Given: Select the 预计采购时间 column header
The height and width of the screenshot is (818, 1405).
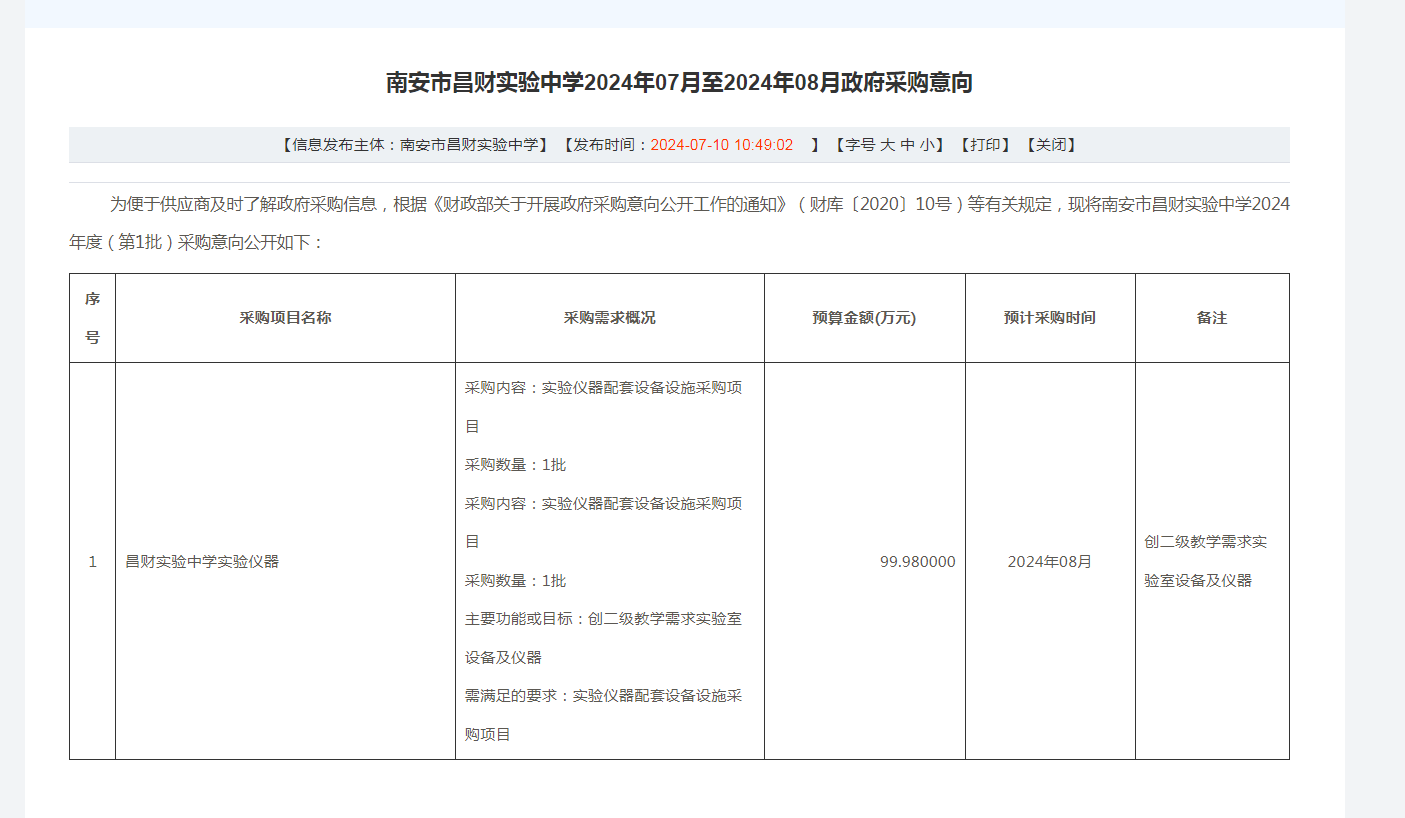Looking at the screenshot, I should (1049, 317).
